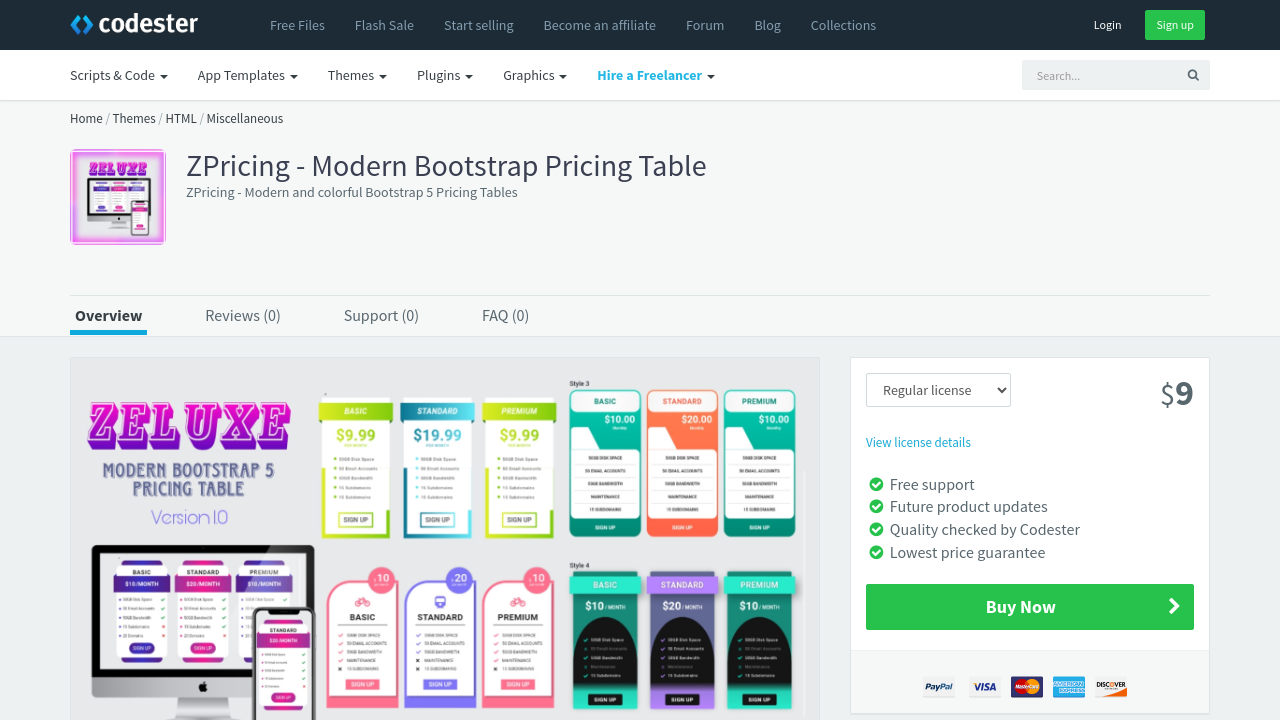1280x720 pixels.
Task: Go to Home breadcrumb
Action: [86, 118]
